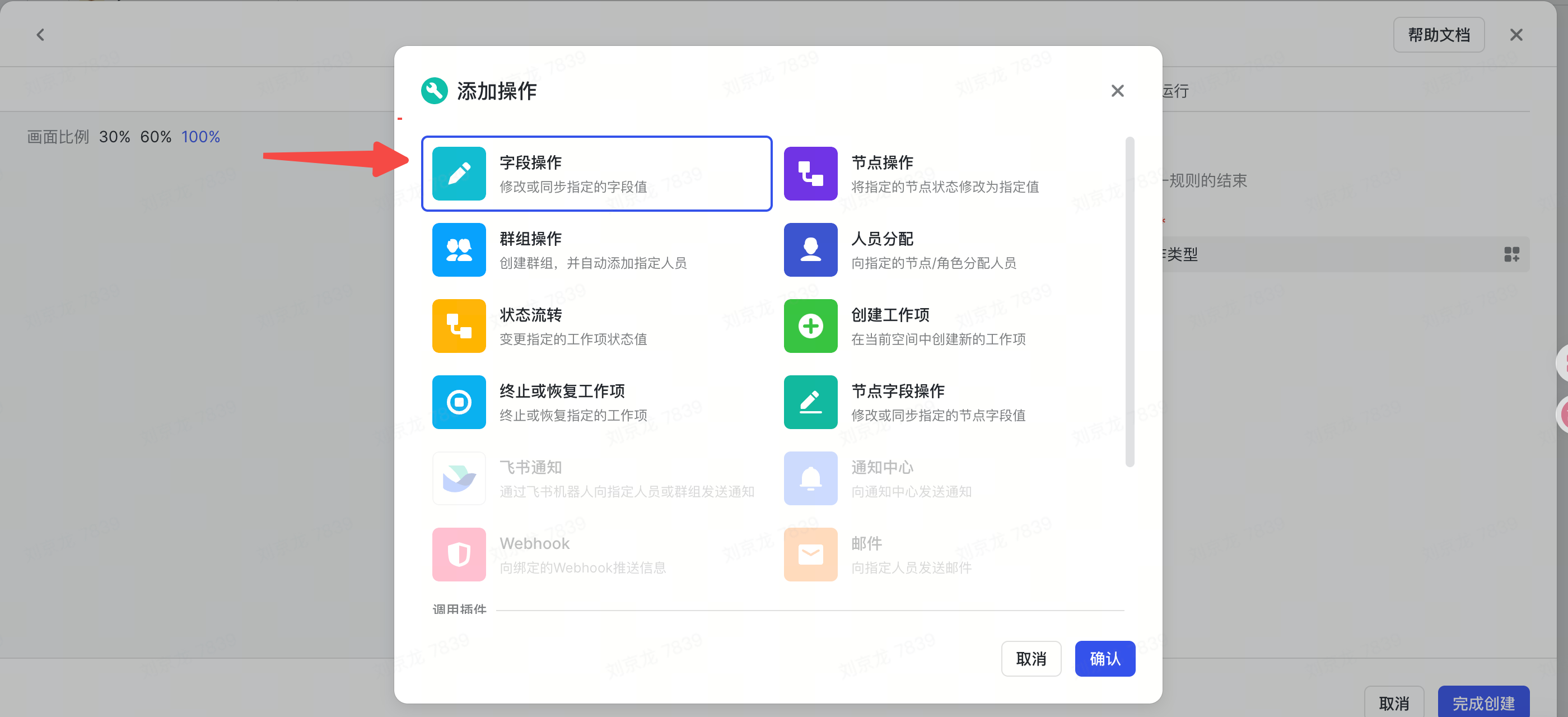This screenshot has height=717, width=1568.
Task: Click description 修改或同步指定的字段值
Action: [573, 187]
